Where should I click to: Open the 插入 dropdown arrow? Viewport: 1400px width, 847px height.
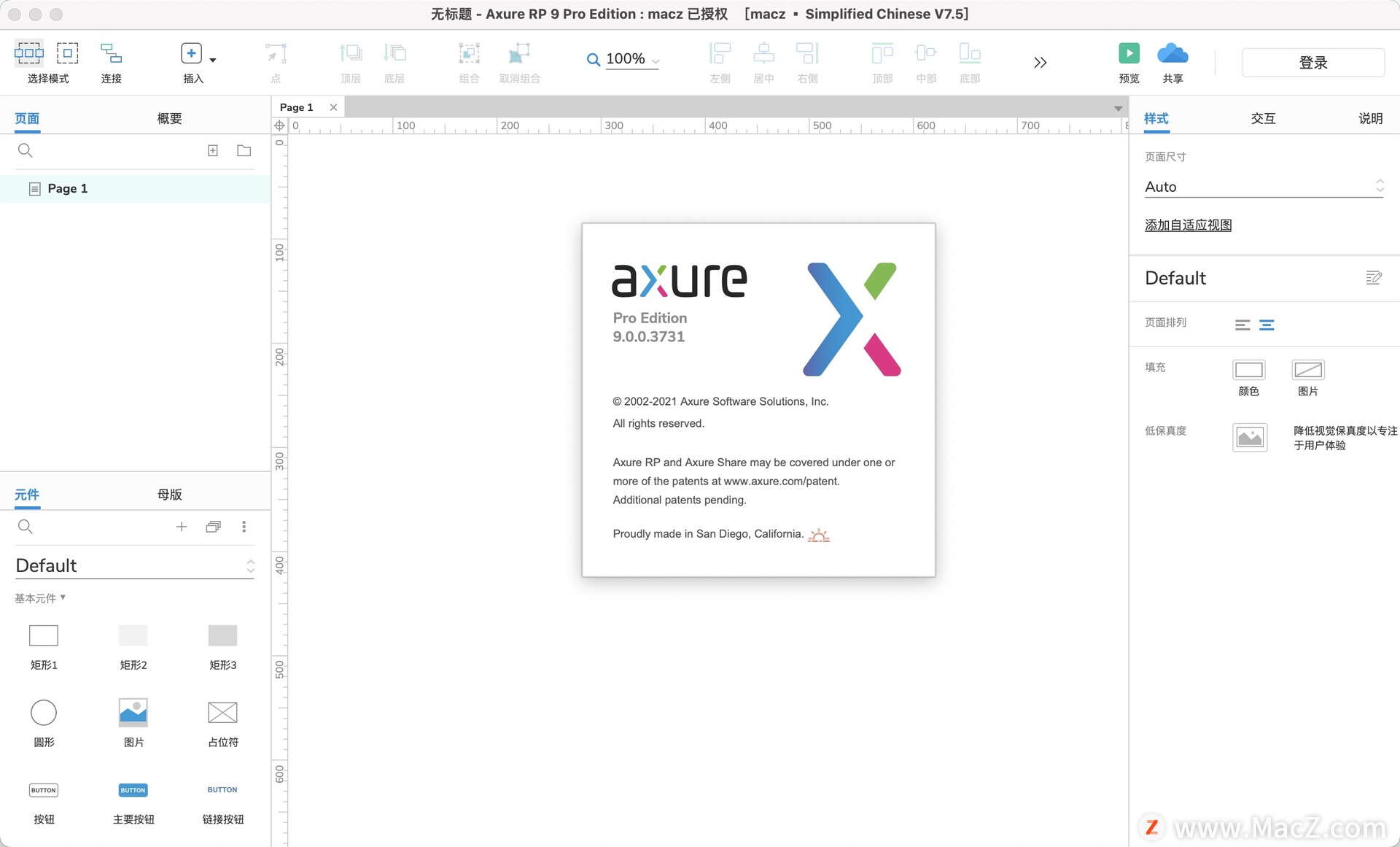pyautogui.click(x=213, y=60)
